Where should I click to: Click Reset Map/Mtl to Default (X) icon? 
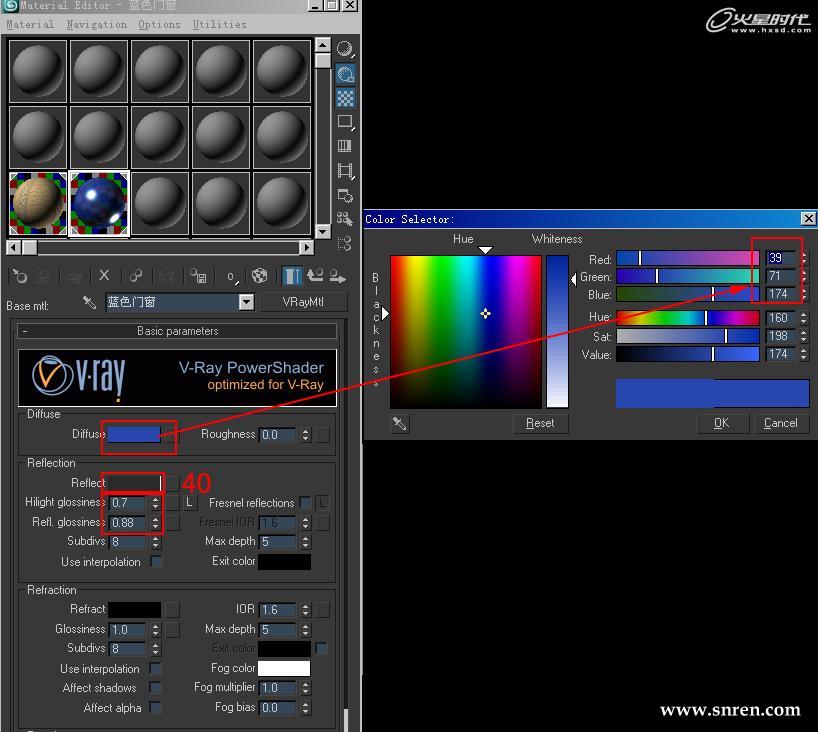[104, 276]
